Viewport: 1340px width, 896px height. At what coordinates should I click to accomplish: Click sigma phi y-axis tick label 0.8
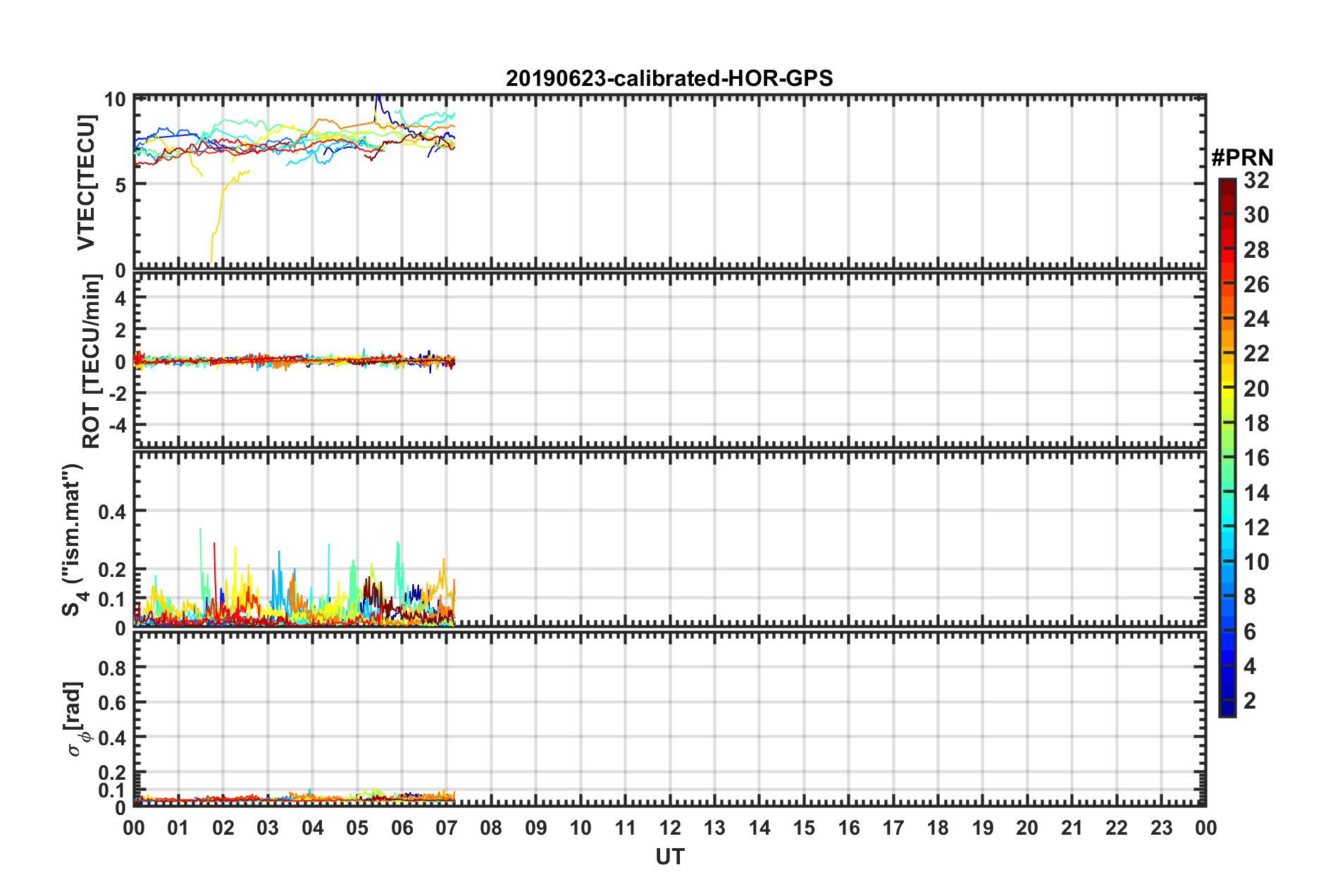pyautogui.click(x=113, y=668)
